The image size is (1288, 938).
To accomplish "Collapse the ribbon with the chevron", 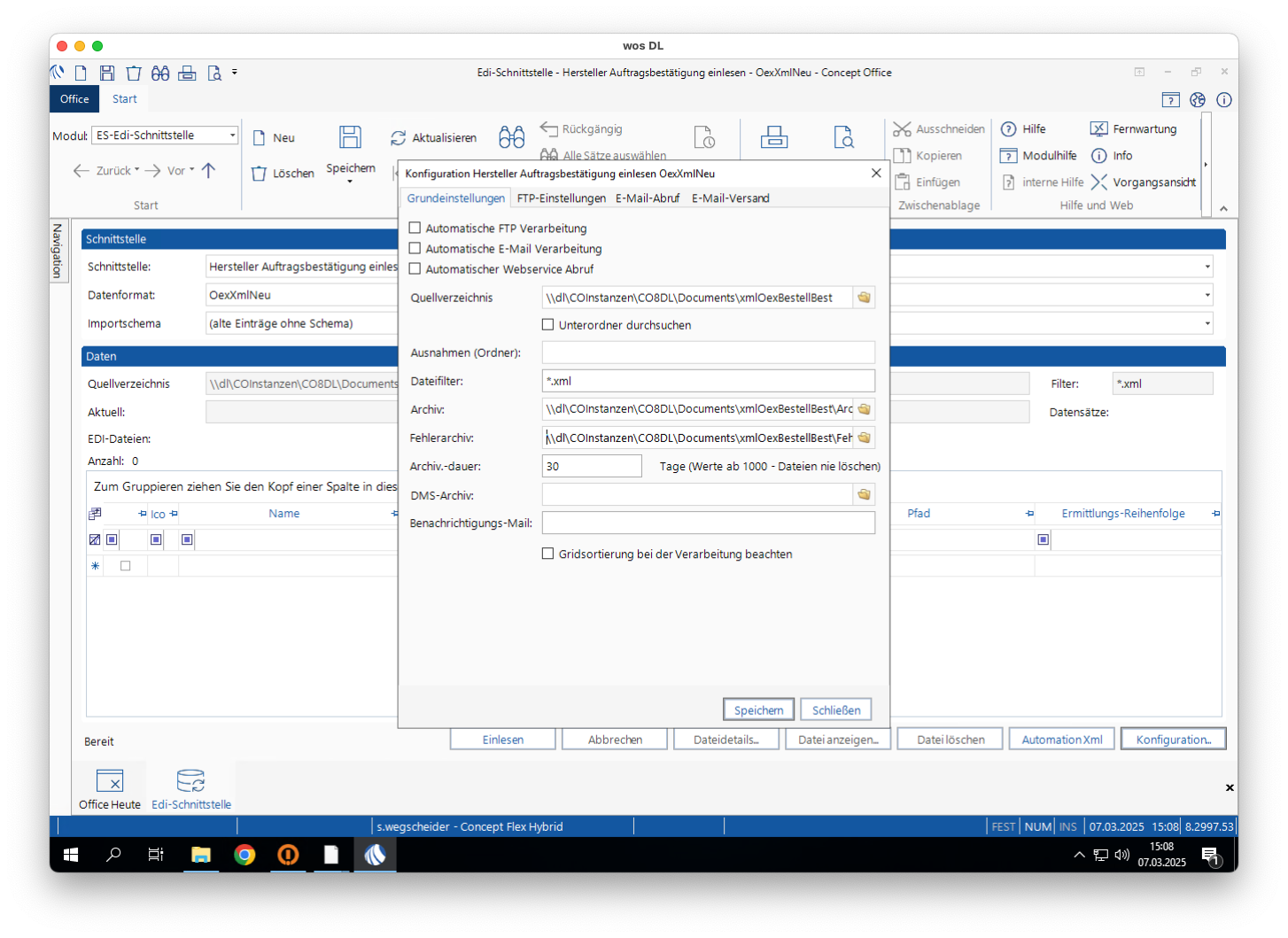I will (x=1223, y=209).
